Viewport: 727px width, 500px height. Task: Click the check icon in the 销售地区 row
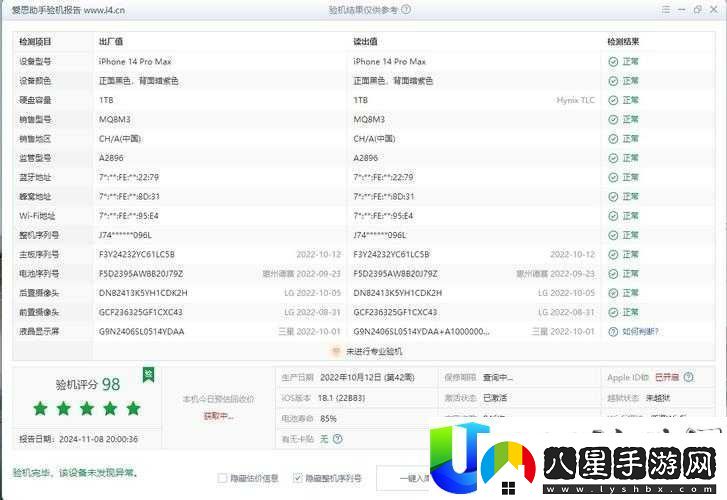coord(613,139)
